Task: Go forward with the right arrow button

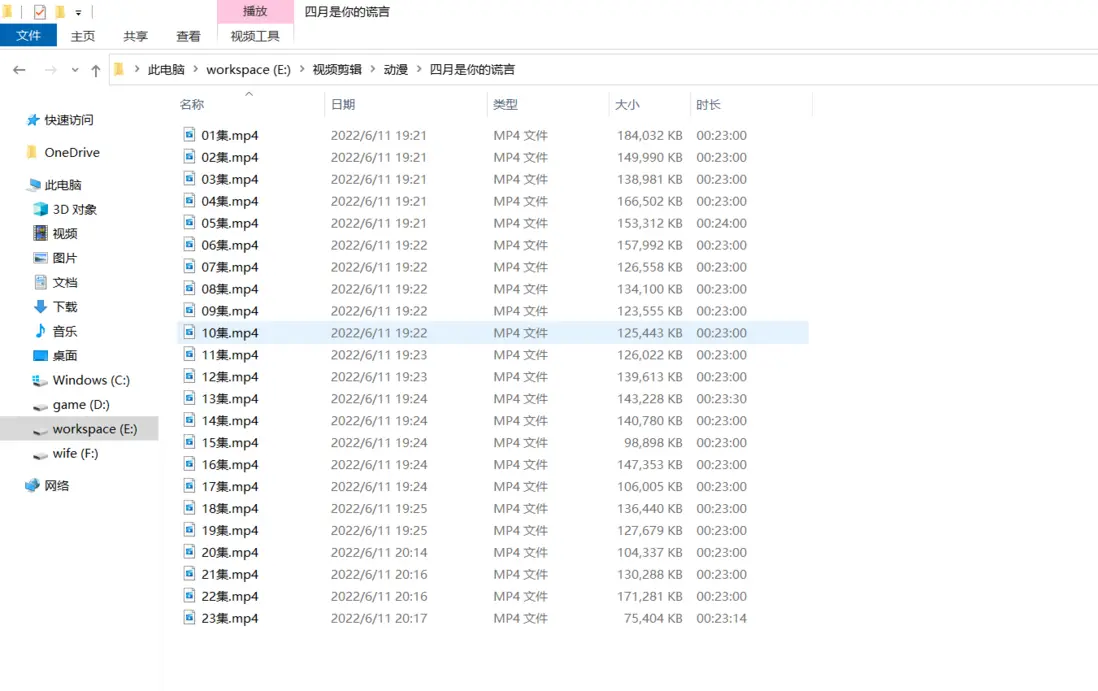Action: pos(50,69)
